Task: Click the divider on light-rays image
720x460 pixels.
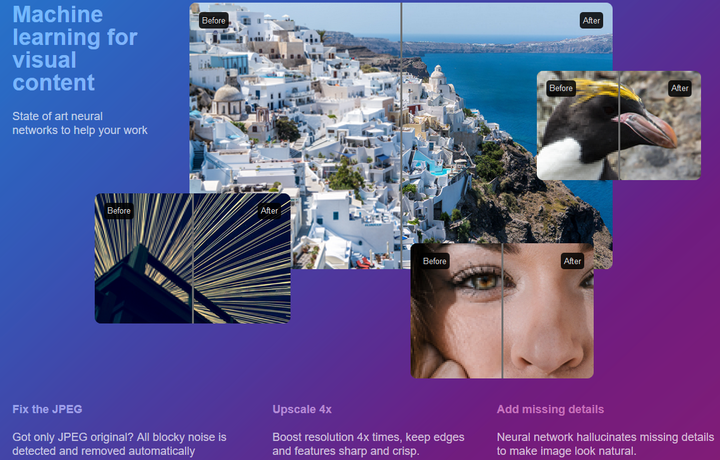Action: click(193, 258)
